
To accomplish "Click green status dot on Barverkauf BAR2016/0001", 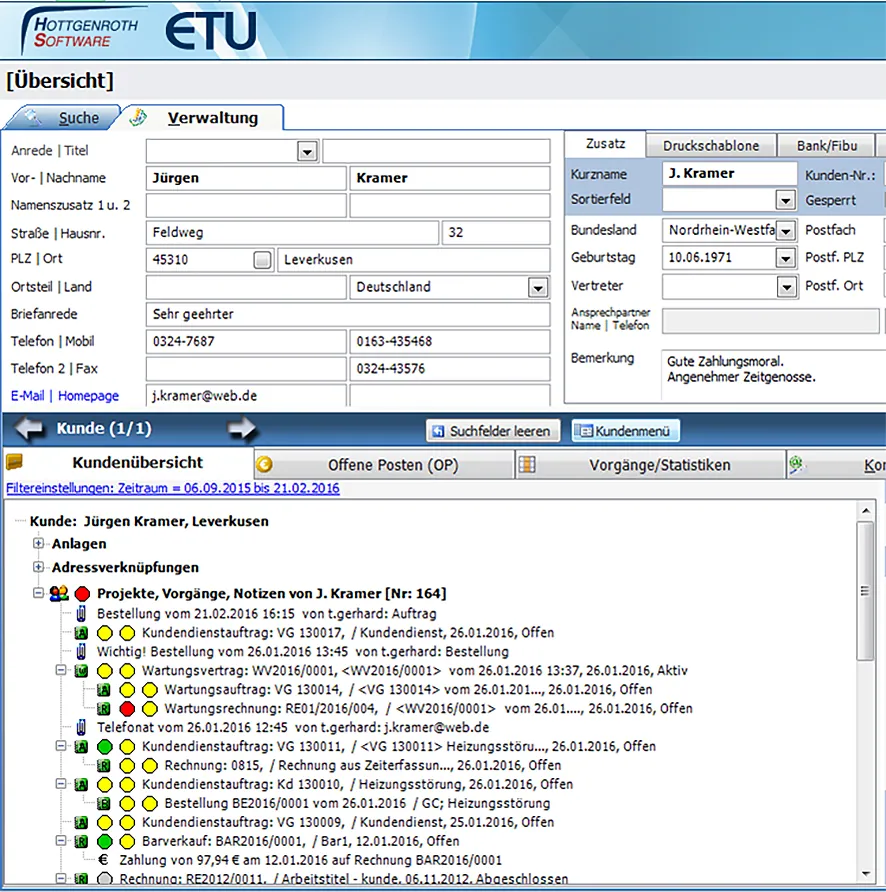I will (105, 841).
